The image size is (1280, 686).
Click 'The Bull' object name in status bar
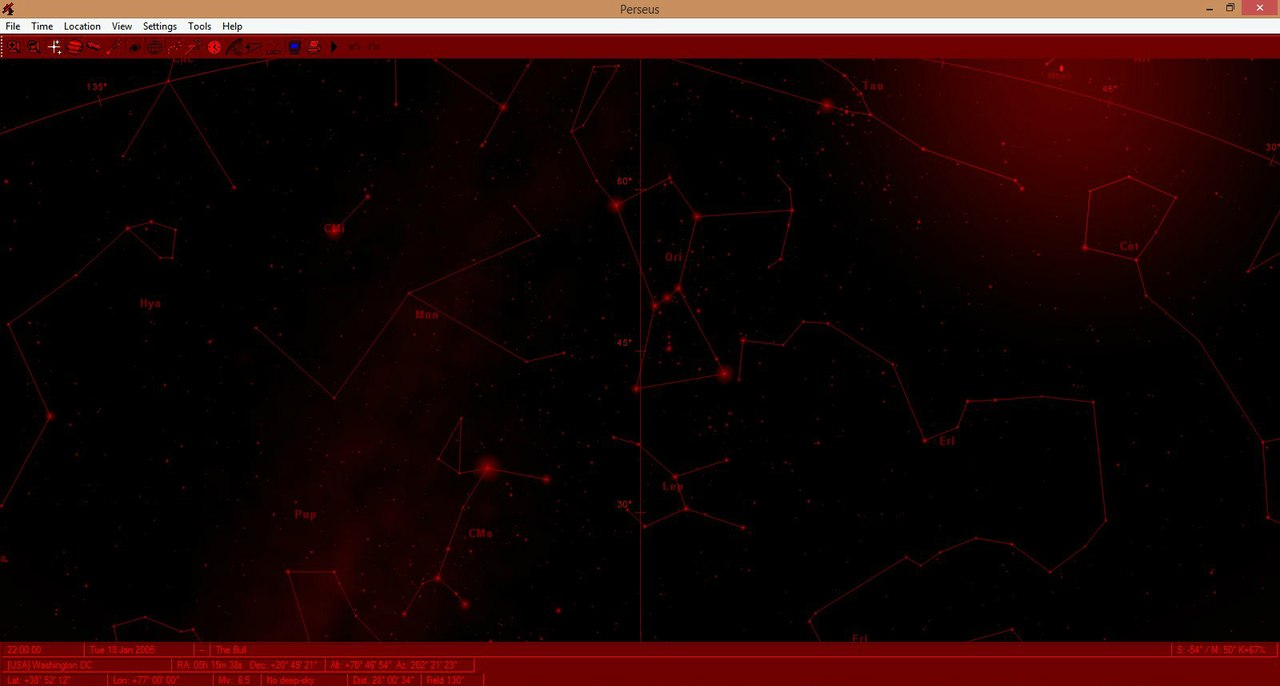tap(231, 650)
